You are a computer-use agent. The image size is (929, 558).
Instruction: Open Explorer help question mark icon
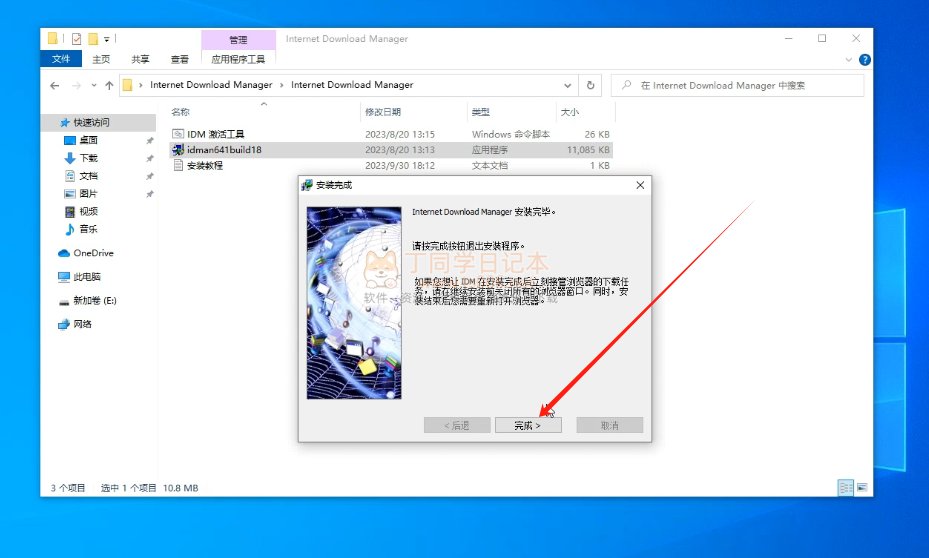click(864, 60)
